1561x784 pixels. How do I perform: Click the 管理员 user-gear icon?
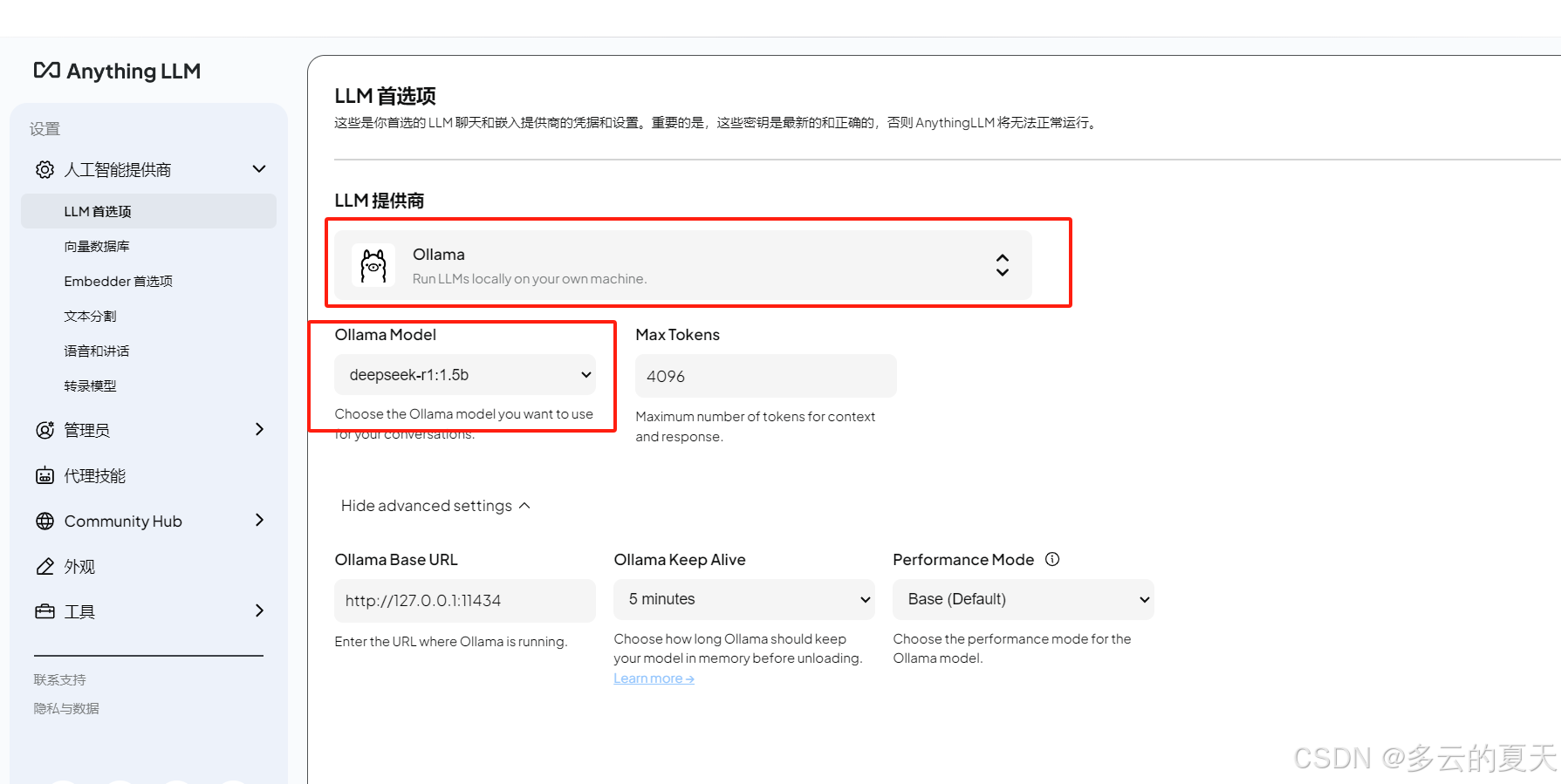tap(45, 430)
